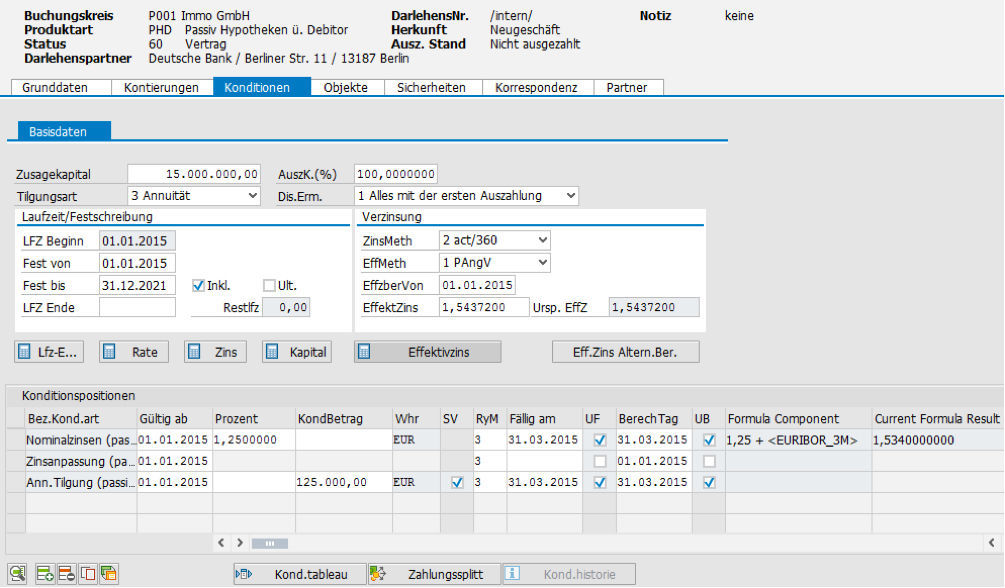This screenshot has width=1005, height=588.
Task: Toggle SV checkbox in Ann.Tilgung row
Action: (x=457, y=482)
